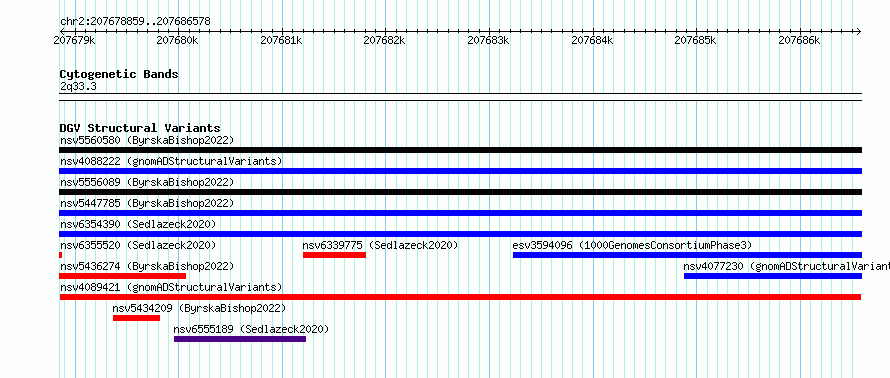Click the 207685k ruler label

pos(696,40)
